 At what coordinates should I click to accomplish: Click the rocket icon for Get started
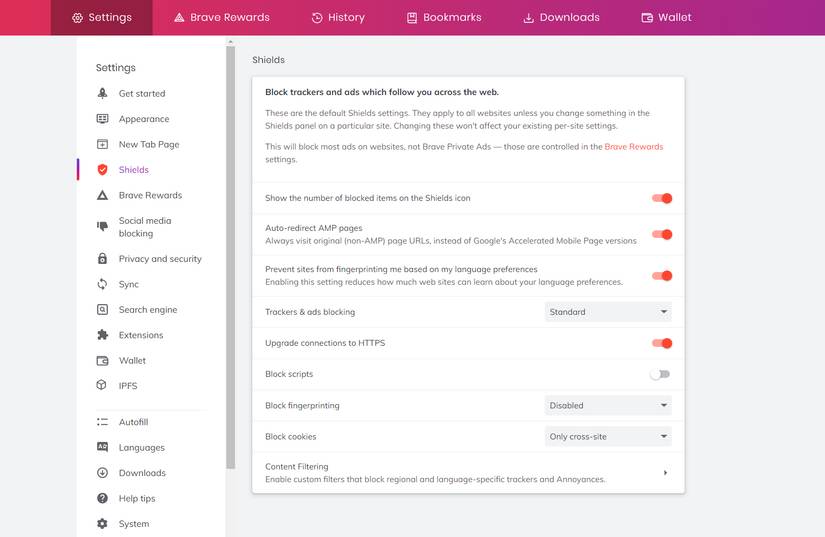pyautogui.click(x=102, y=93)
